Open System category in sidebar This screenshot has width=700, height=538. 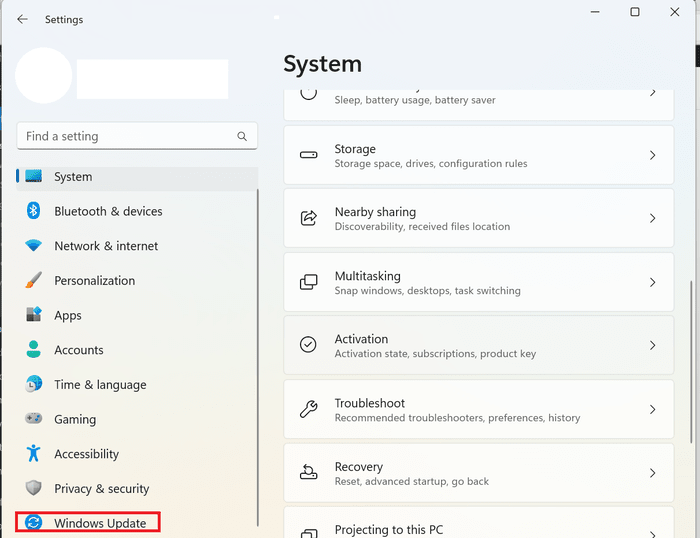click(137, 177)
